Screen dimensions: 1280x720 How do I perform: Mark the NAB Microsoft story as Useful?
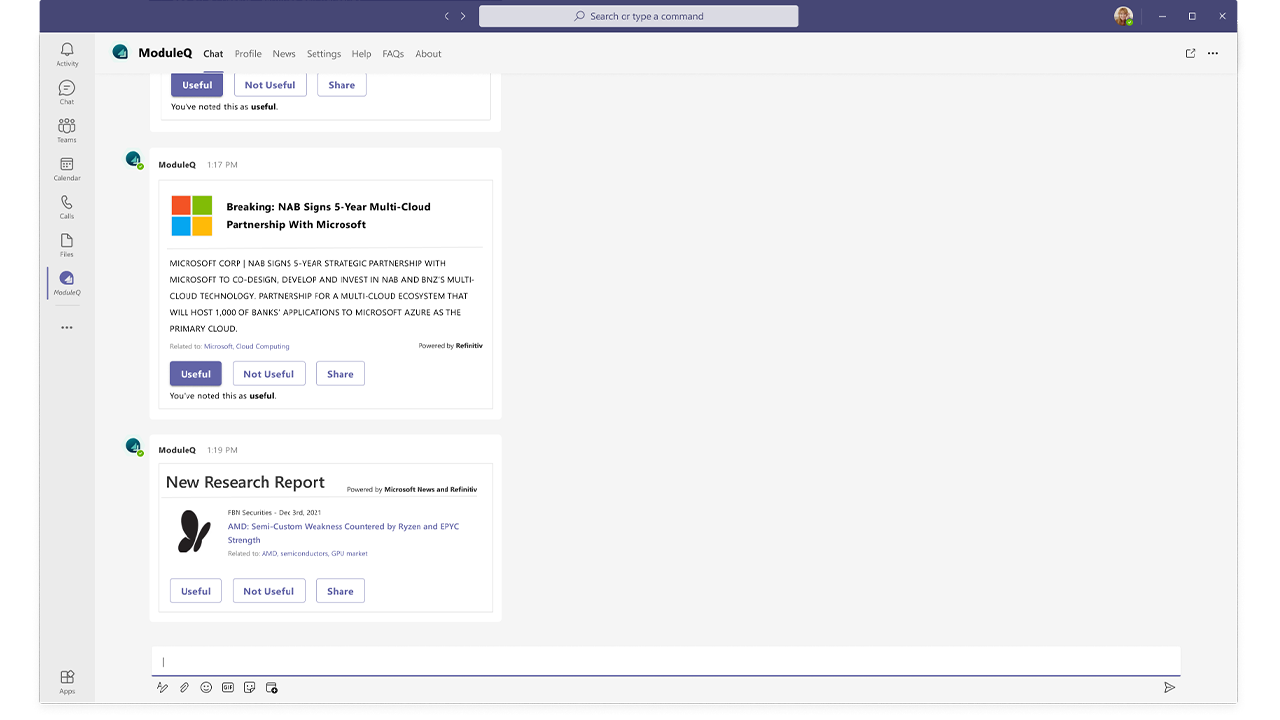196,374
